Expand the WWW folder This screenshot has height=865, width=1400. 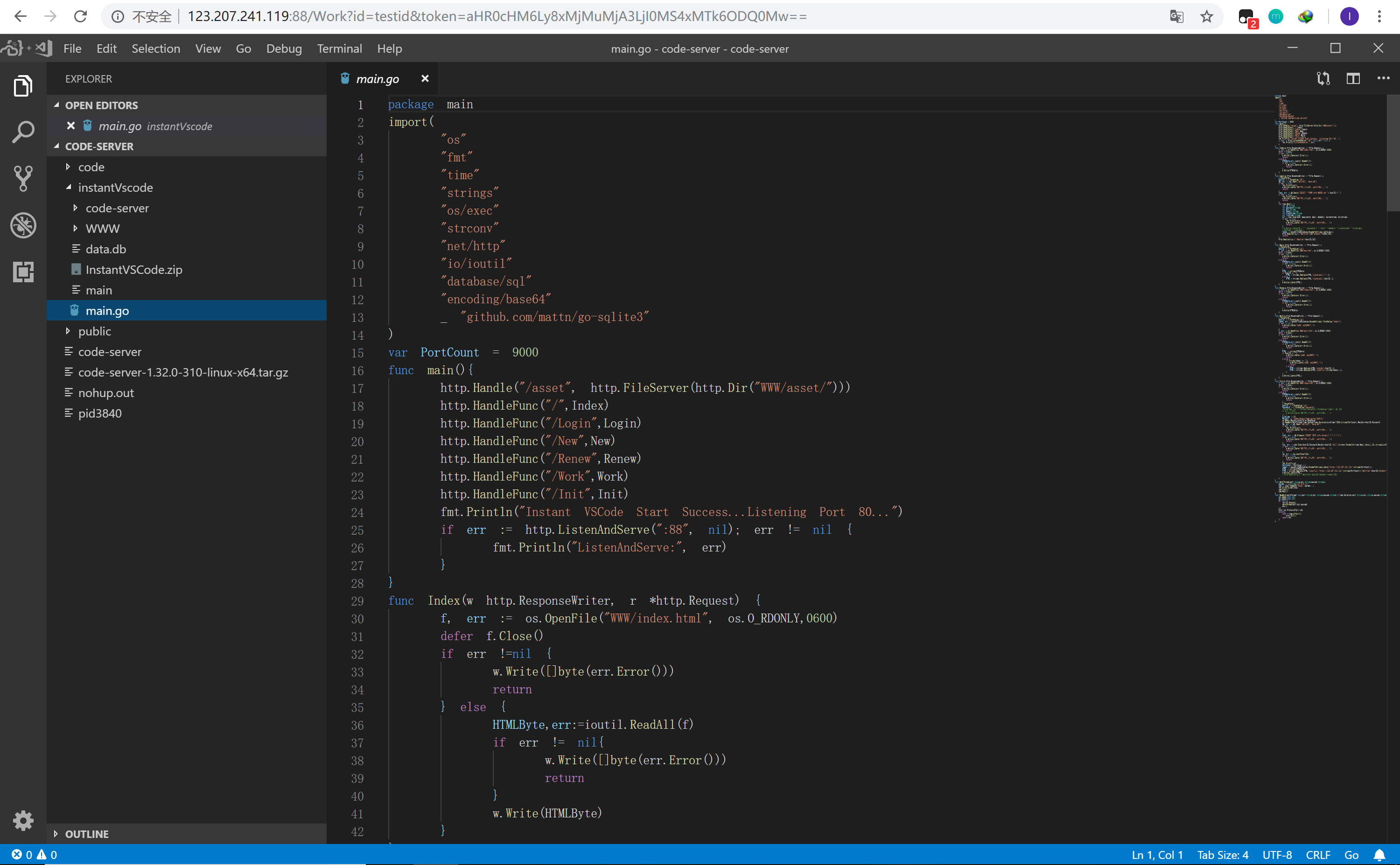point(102,229)
